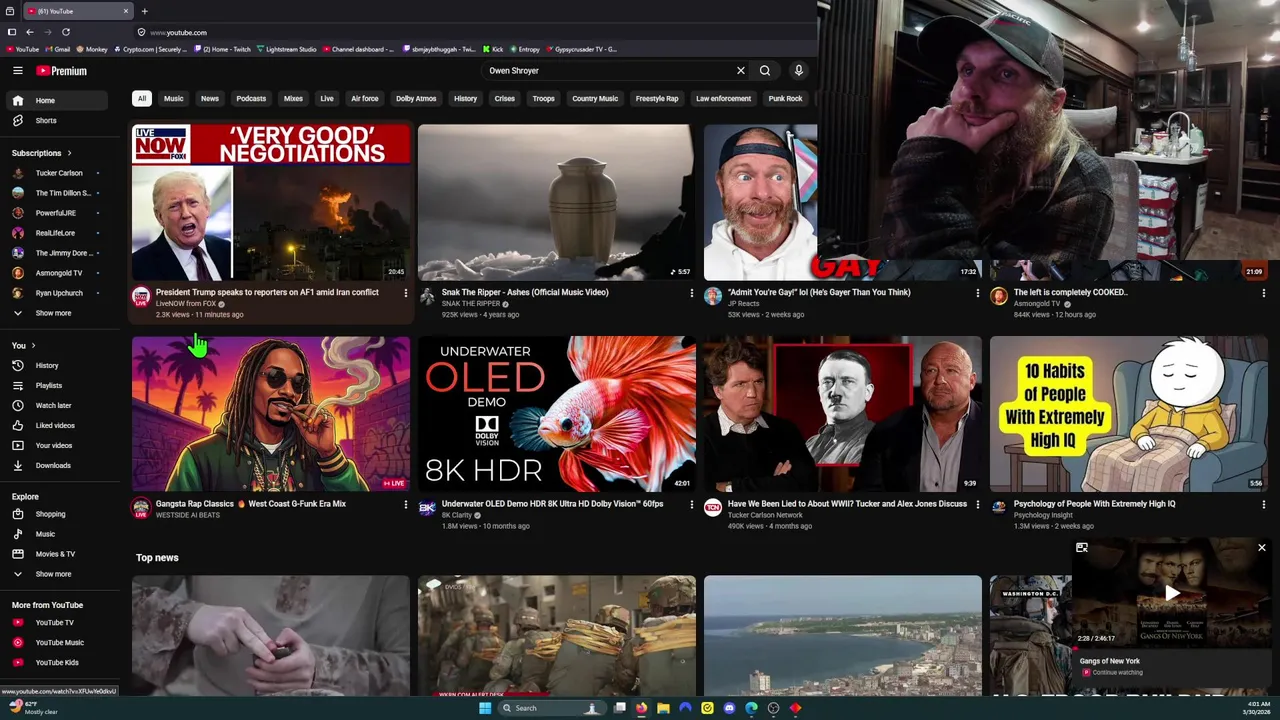Open YouTube Kids under More from YouTube
Screen dimensions: 1280x720
(56, 662)
